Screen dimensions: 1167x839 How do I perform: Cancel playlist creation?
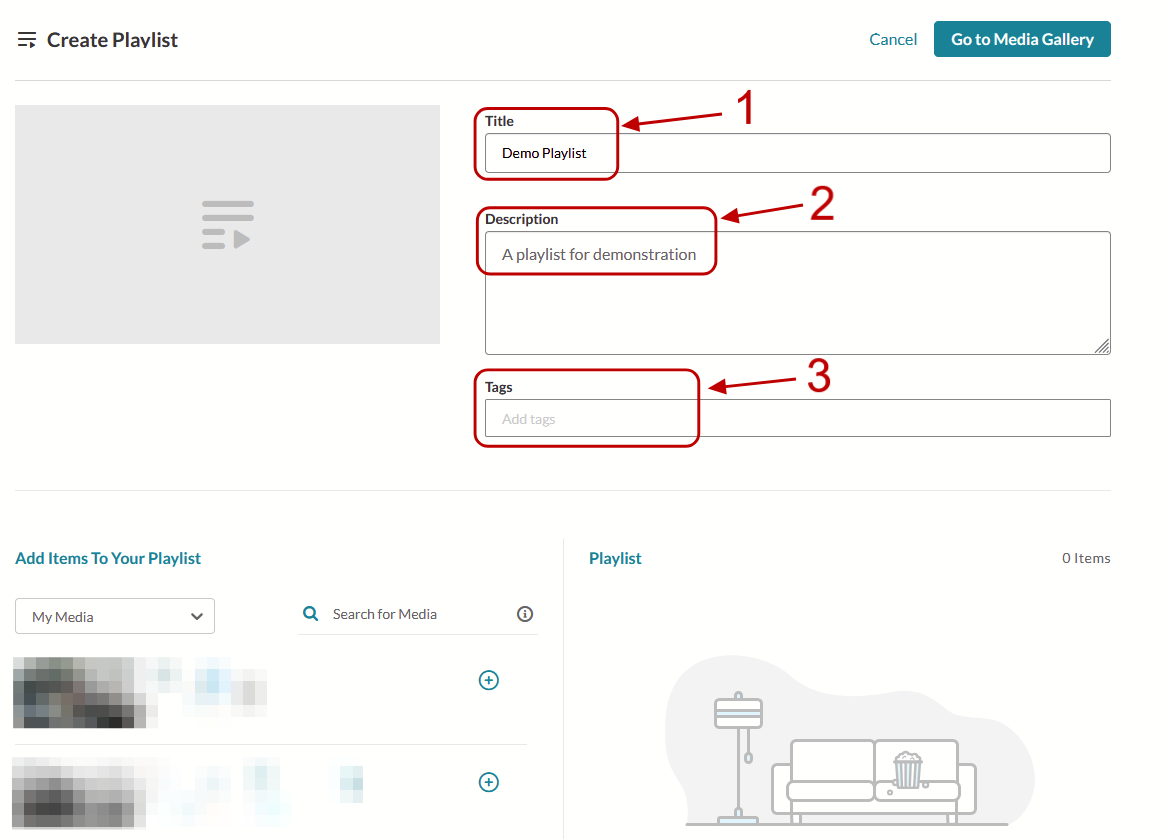click(892, 39)
